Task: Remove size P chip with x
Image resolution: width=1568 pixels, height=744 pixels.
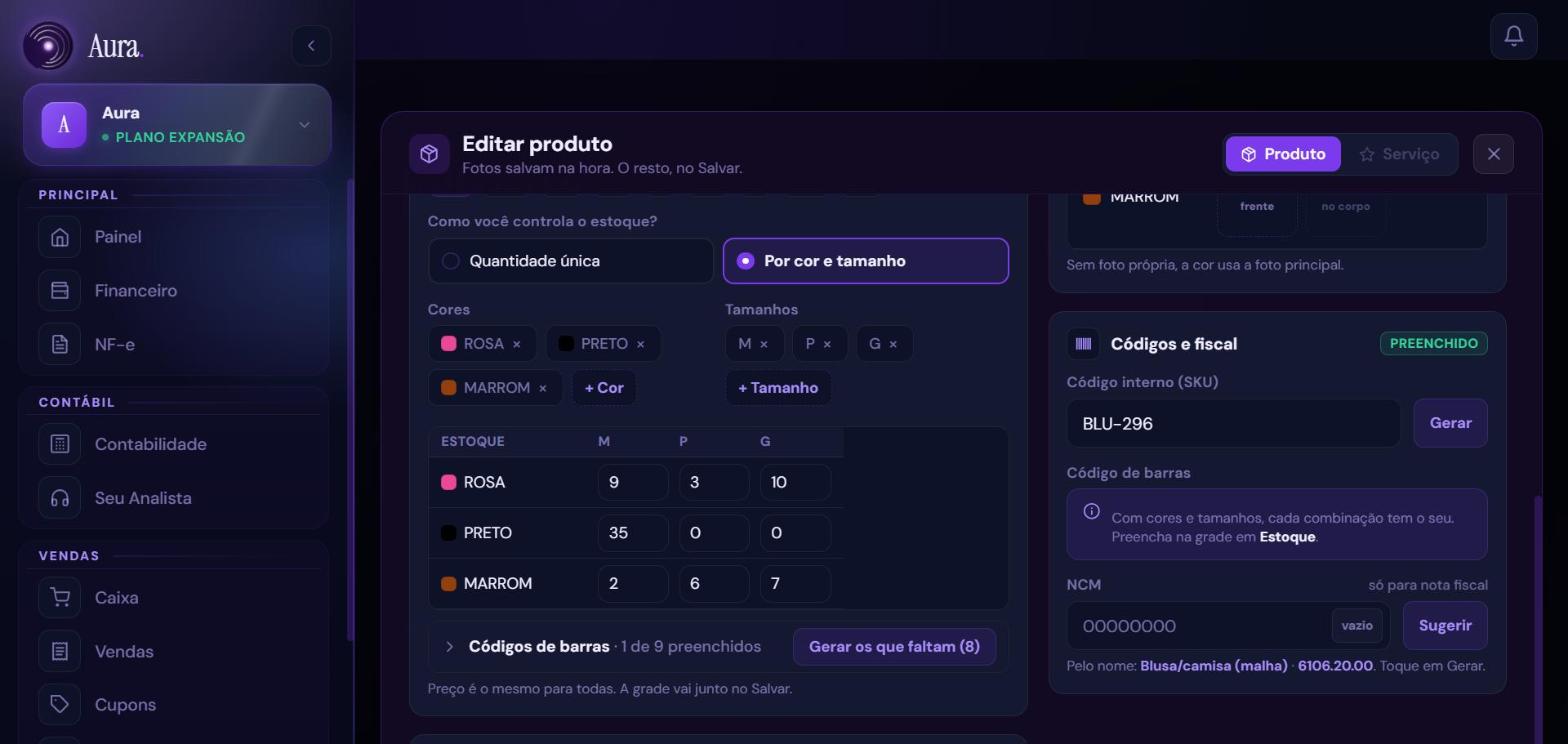Action: pyautogui.click(x=826, y=344)
